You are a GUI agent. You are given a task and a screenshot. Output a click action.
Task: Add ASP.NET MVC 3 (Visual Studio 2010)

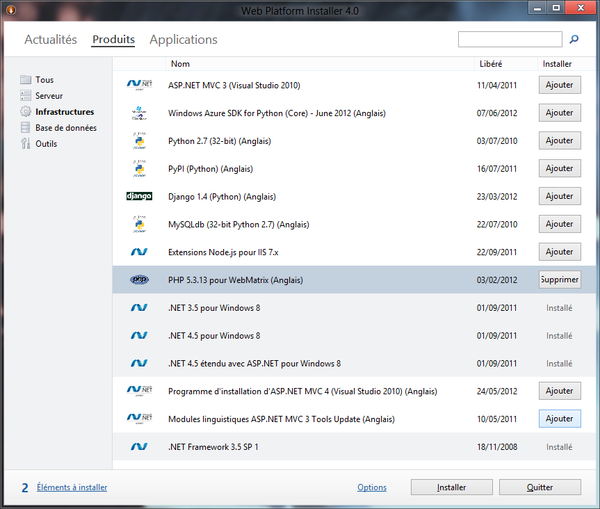pyautogui.click(x=560, y=85)
